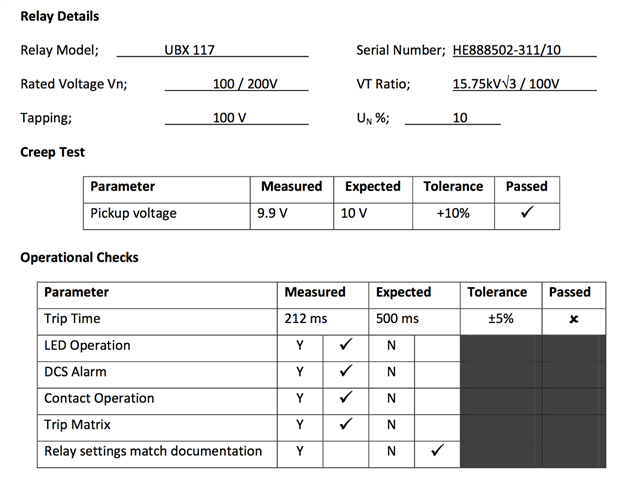Check the empty Y box for Relay settings
Viewport: 619px width, 481px height.
pyautogui.click(x=346, y=451)
